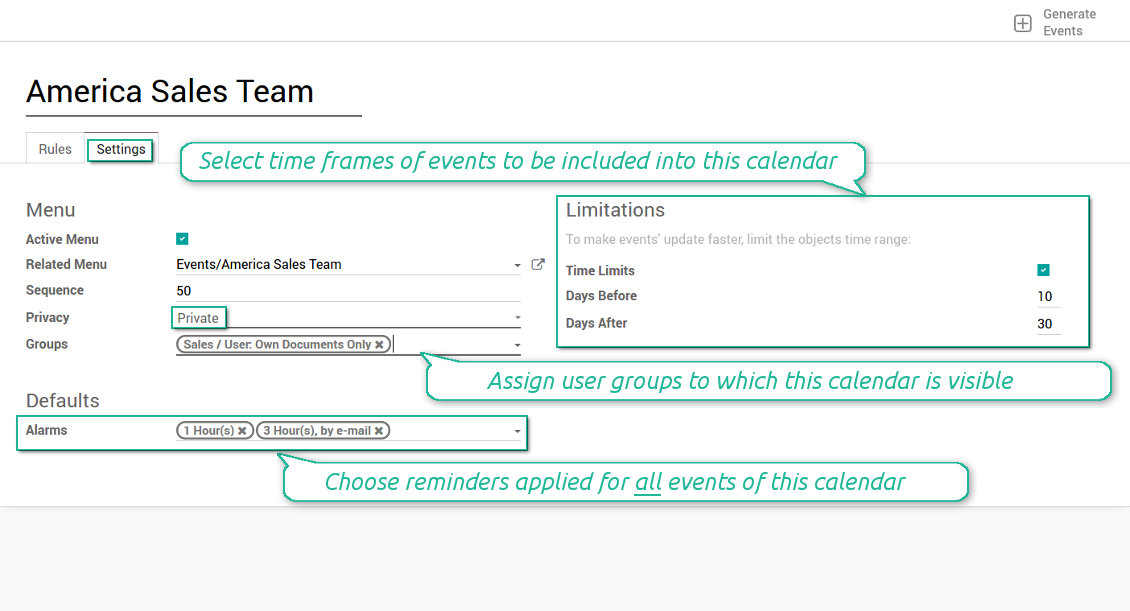Expand the Related Menu dropdown arrow
The width and height of the screenshot is (1130, 611).
517,266
